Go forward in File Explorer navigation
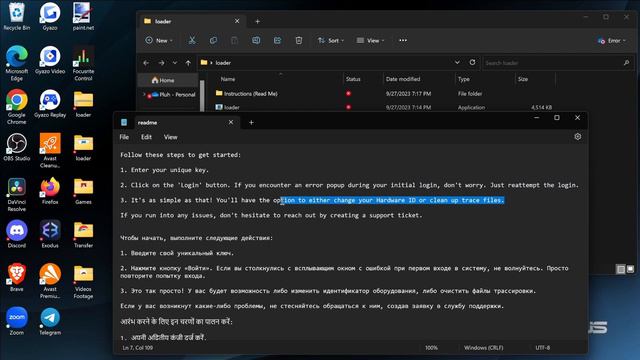This screenshot has width=640, height=360. (162, 63)
